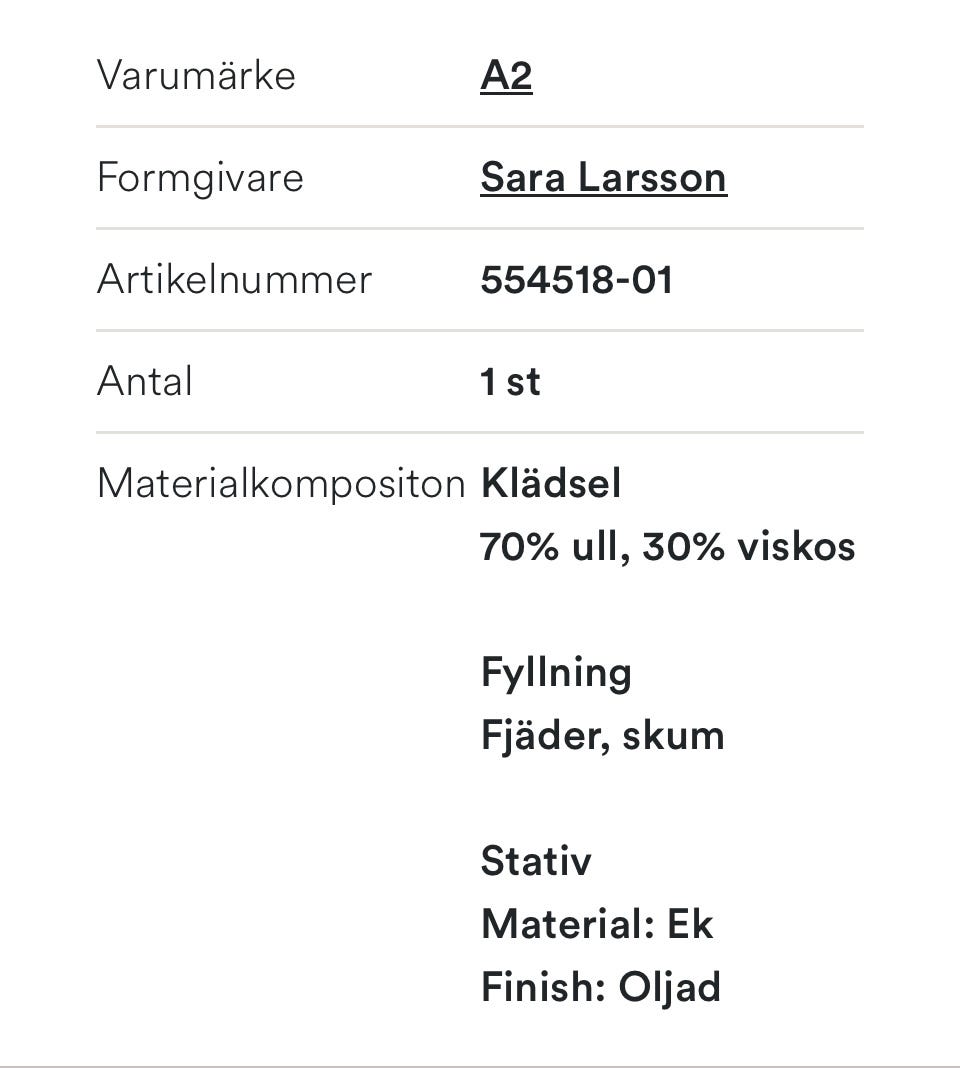Click the Finish: Oljad line

600,988
